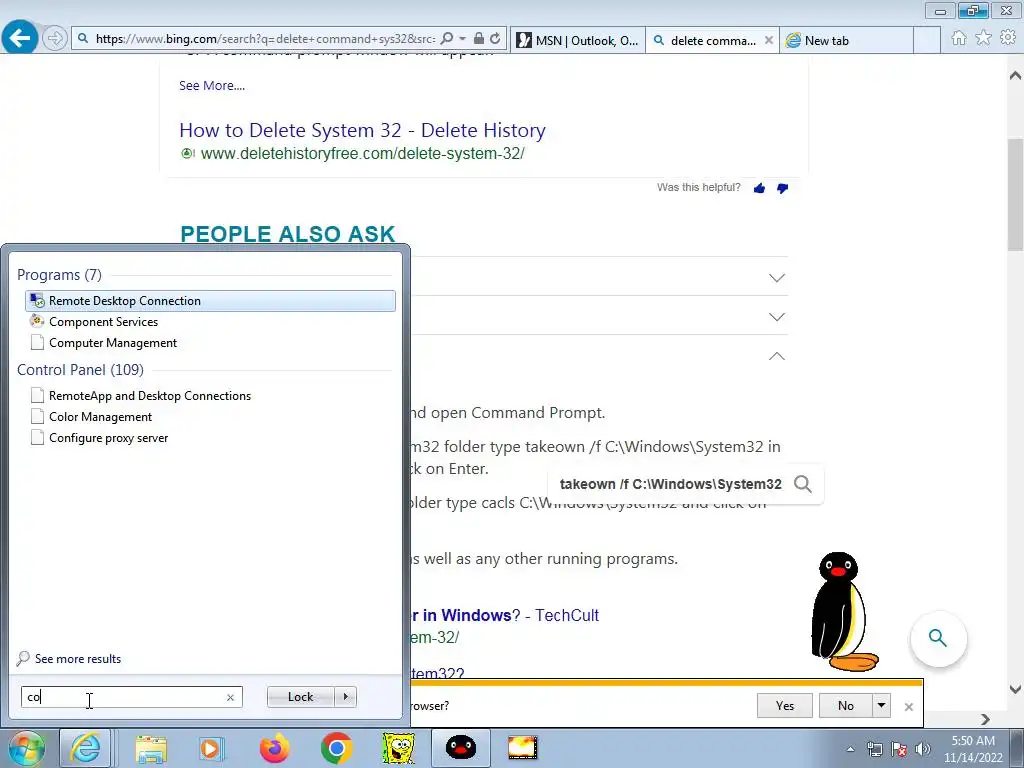Image resolution: width=1024 pixels, height=768 pixels.
Task: Go back with the browser back arrow
Action: pos(20,39)
